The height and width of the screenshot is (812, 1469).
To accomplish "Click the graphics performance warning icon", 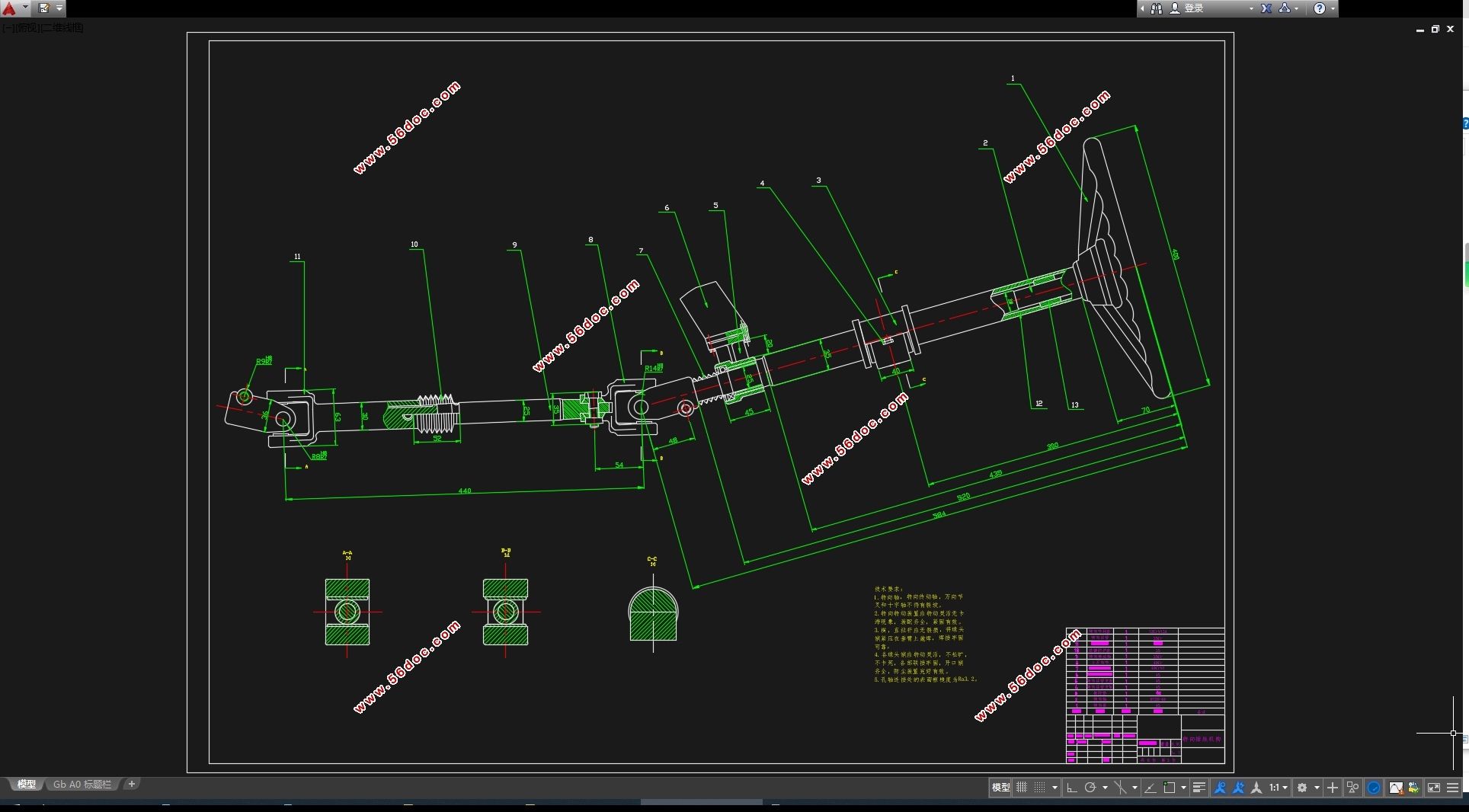I will 1396,788.
